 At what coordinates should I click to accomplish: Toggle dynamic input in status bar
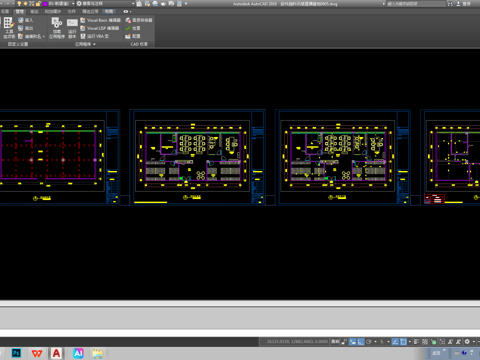click(x=352, y=342)
